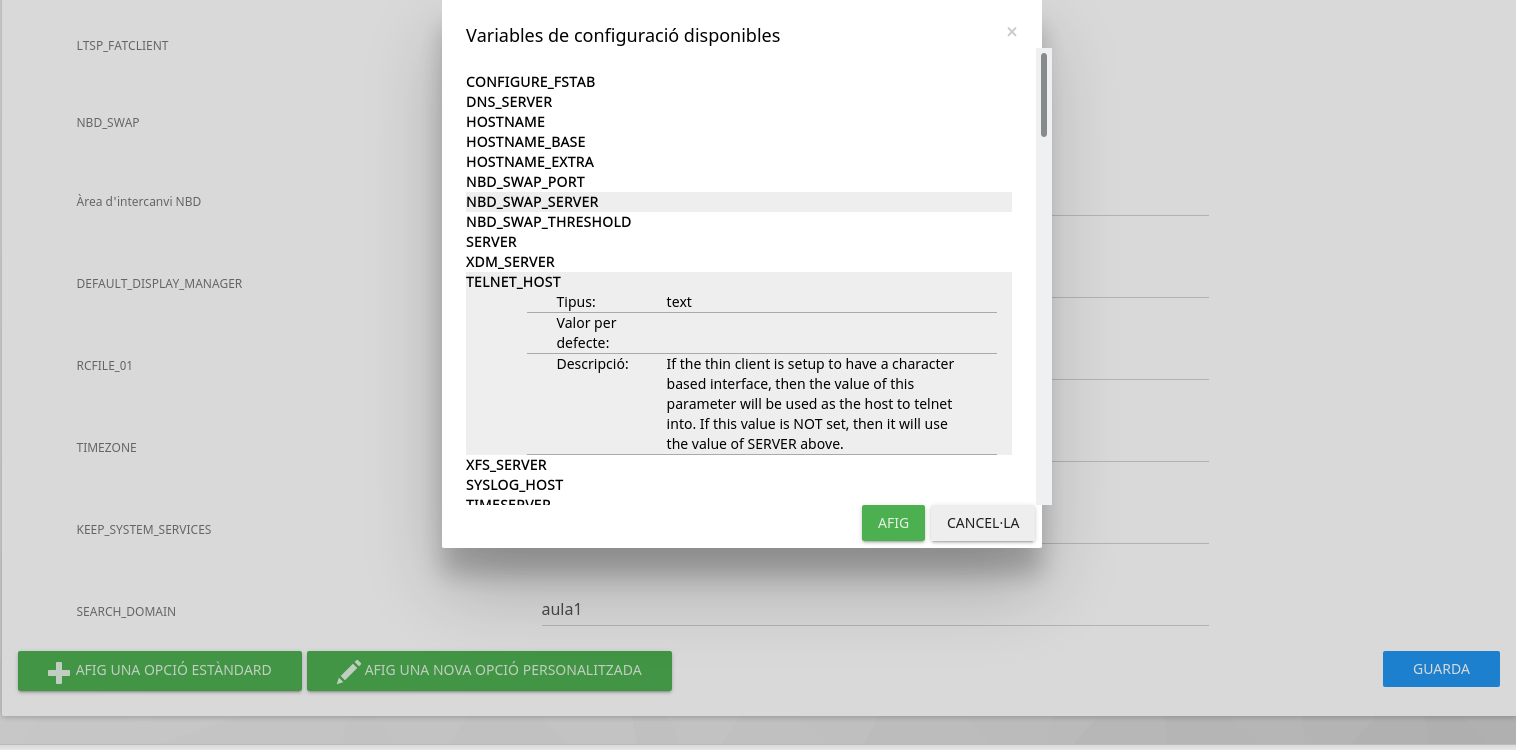This screenshot has height=750, width=1516.
Task: Click the pencil icon on custom option button
Action: tap(348, 671)
